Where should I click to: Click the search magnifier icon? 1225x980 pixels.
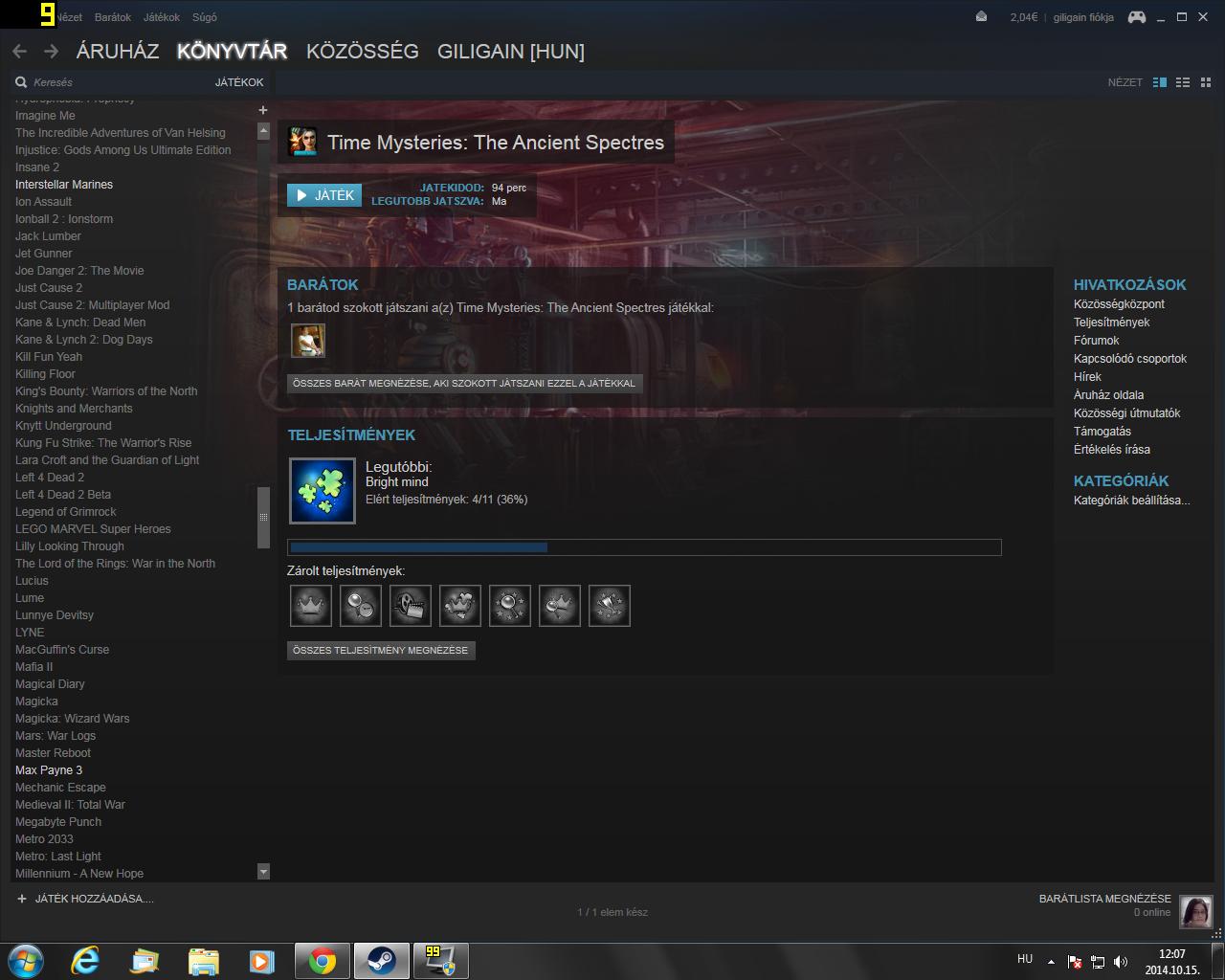coord(21,82)
